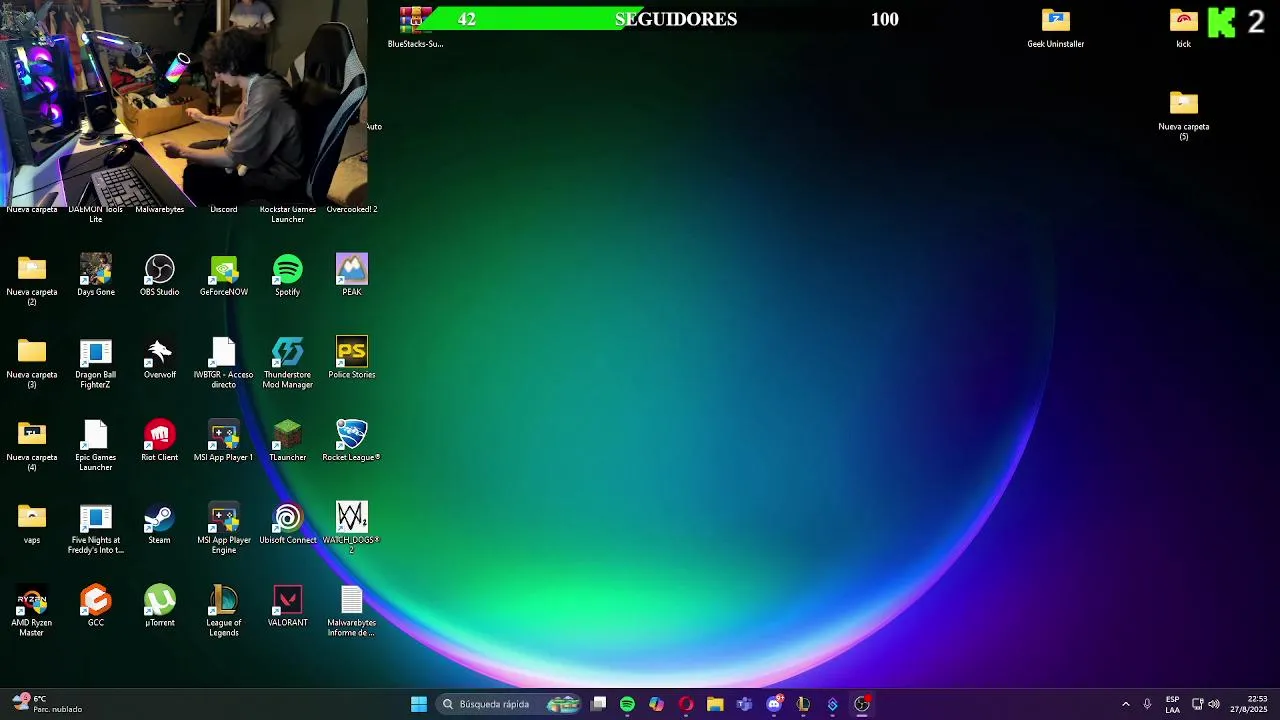Viewport: 1280px width, 720px height.
Task: Click the GCC desktop icon
Action: point(96,607)
